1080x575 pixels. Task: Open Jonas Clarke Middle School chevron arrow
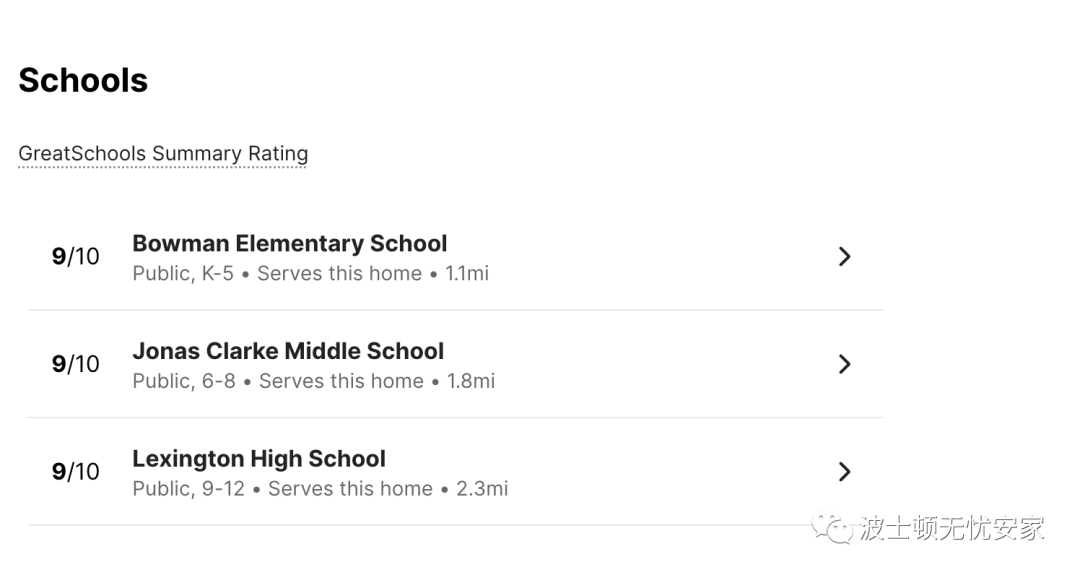click(x=844, y=364)
